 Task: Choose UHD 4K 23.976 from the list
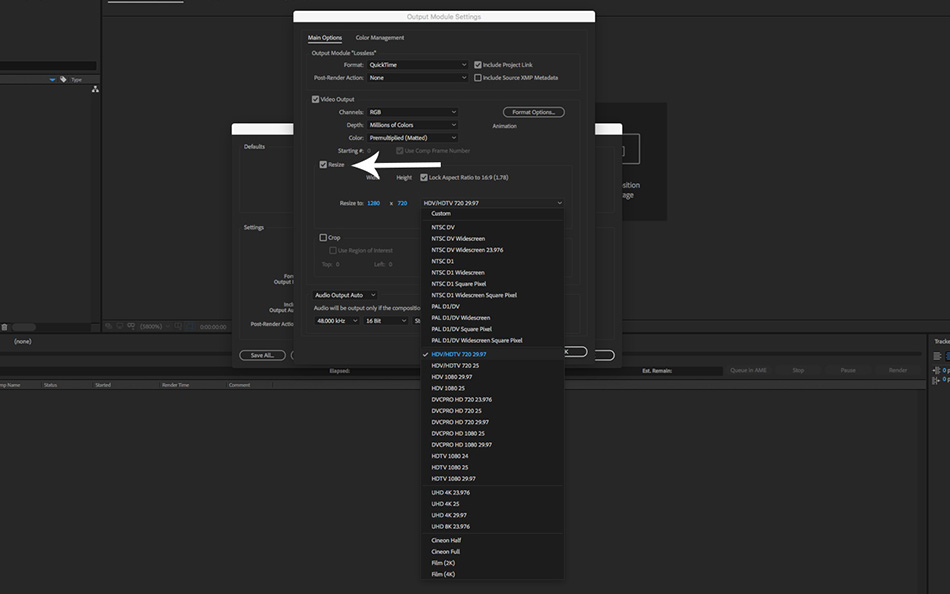450,492
